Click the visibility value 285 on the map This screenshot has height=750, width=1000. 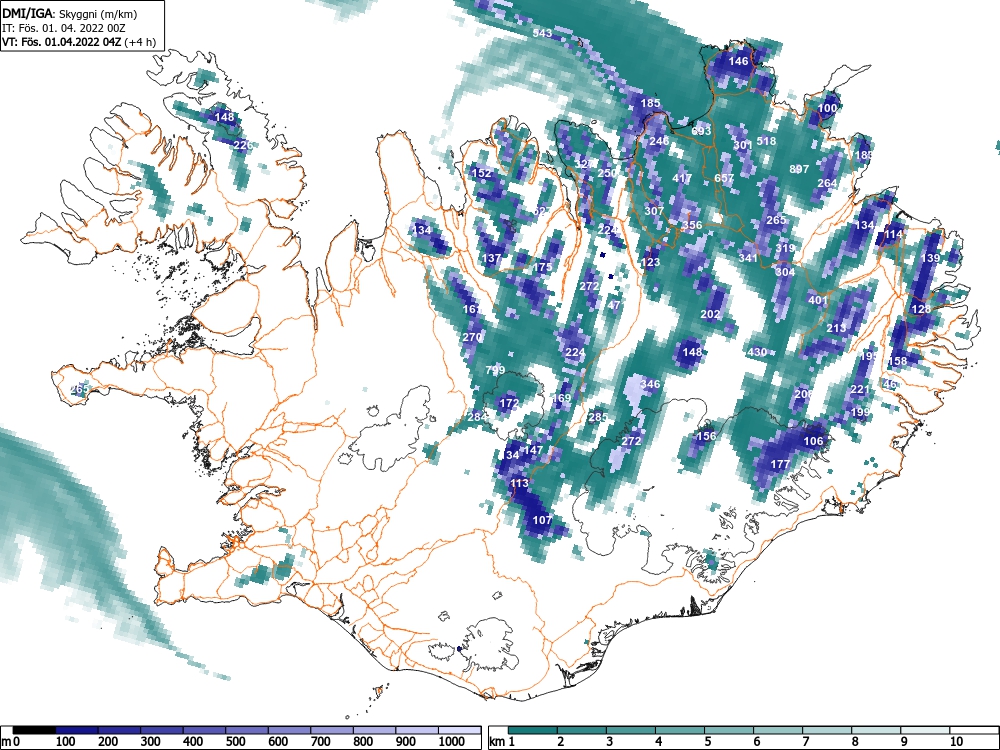click(598, 417)
